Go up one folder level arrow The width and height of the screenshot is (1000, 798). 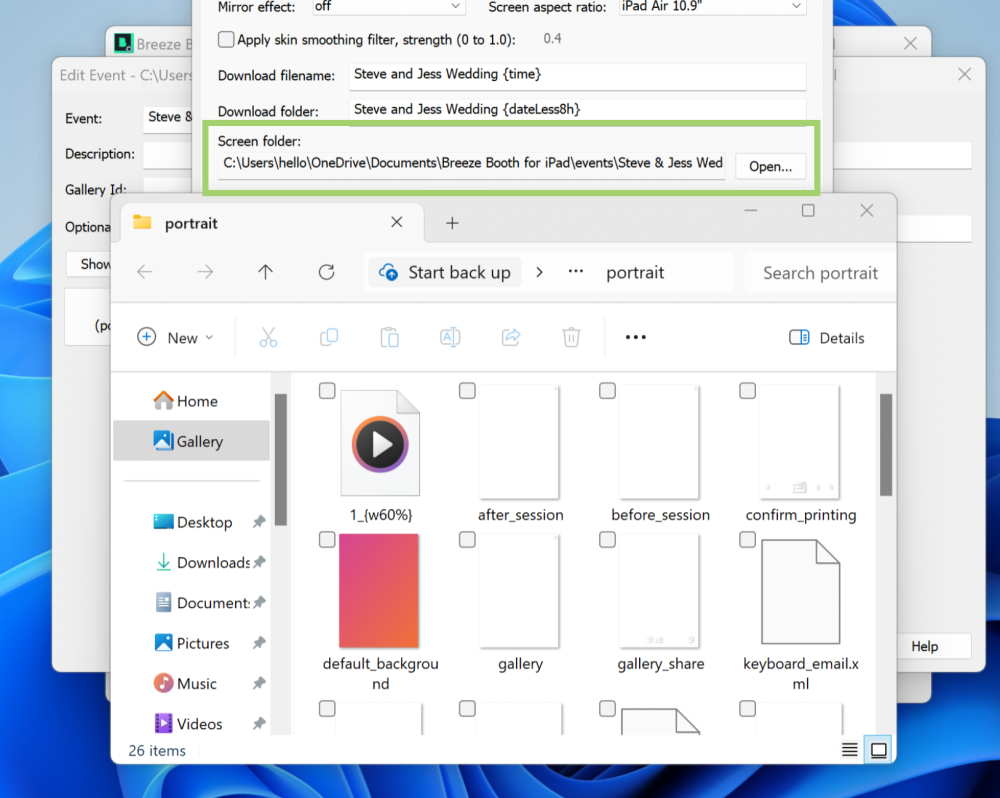click(265, 272)
